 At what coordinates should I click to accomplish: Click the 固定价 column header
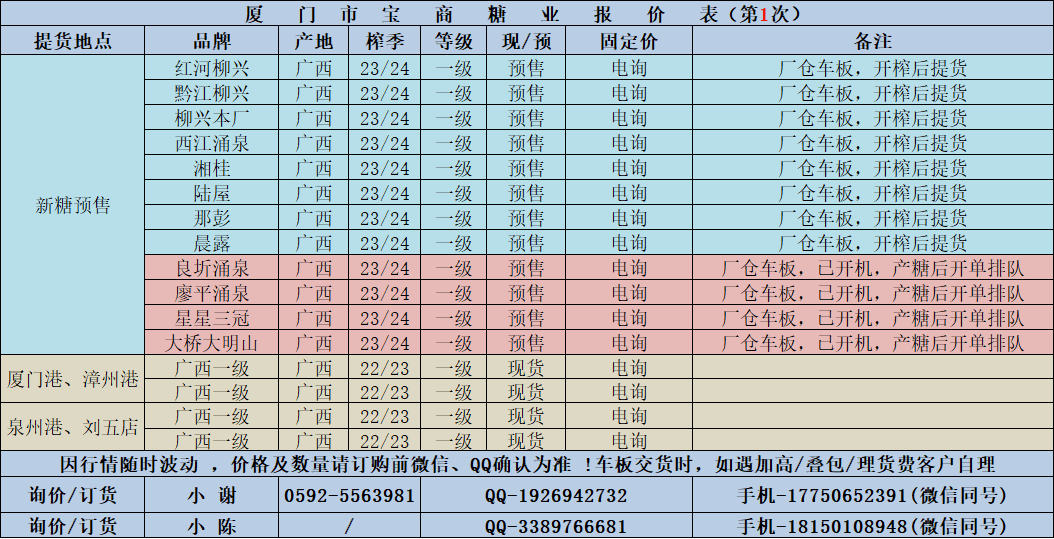tap(628, 42)
